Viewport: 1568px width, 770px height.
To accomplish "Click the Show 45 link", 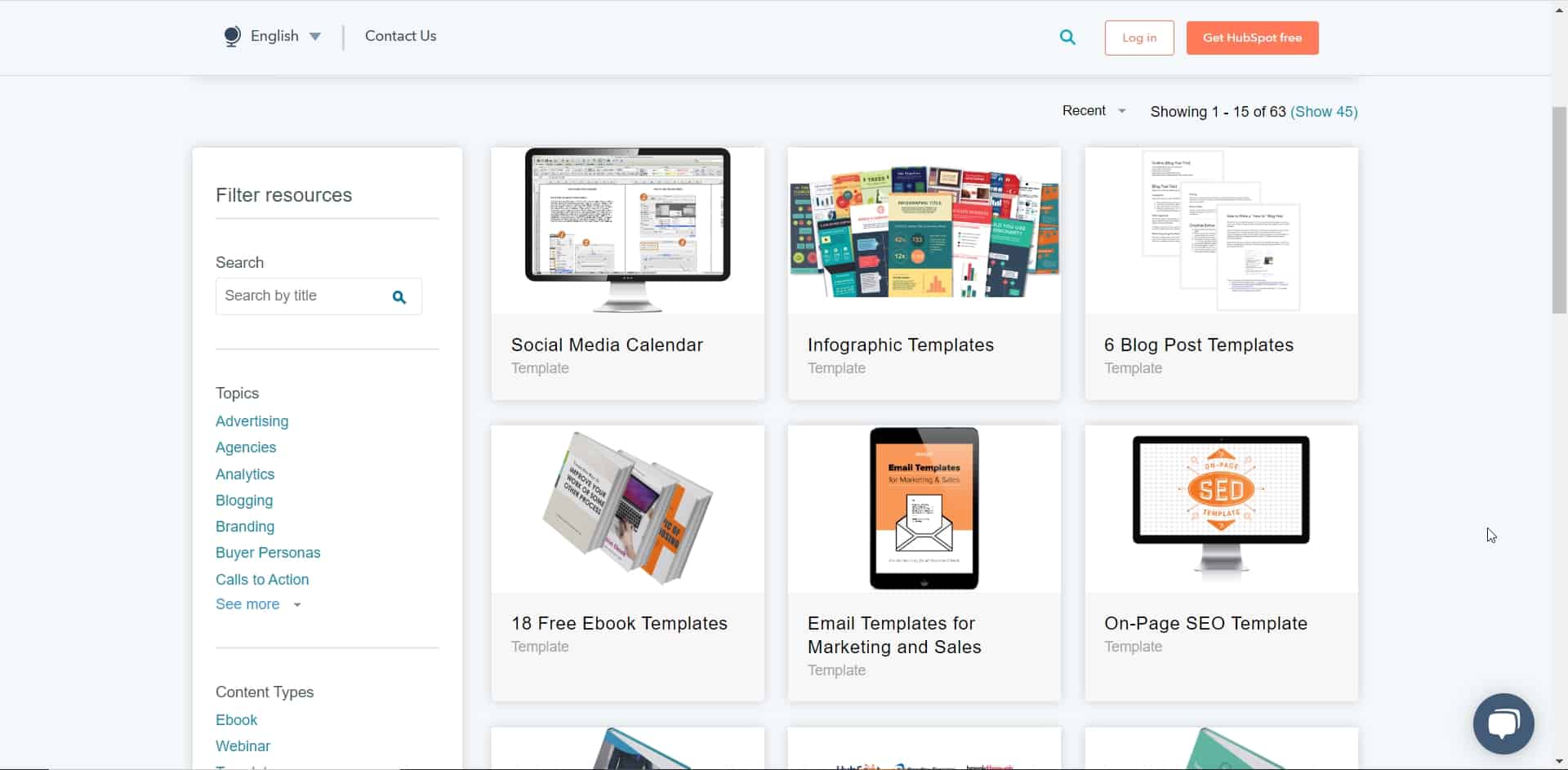I will (1324, 112).
